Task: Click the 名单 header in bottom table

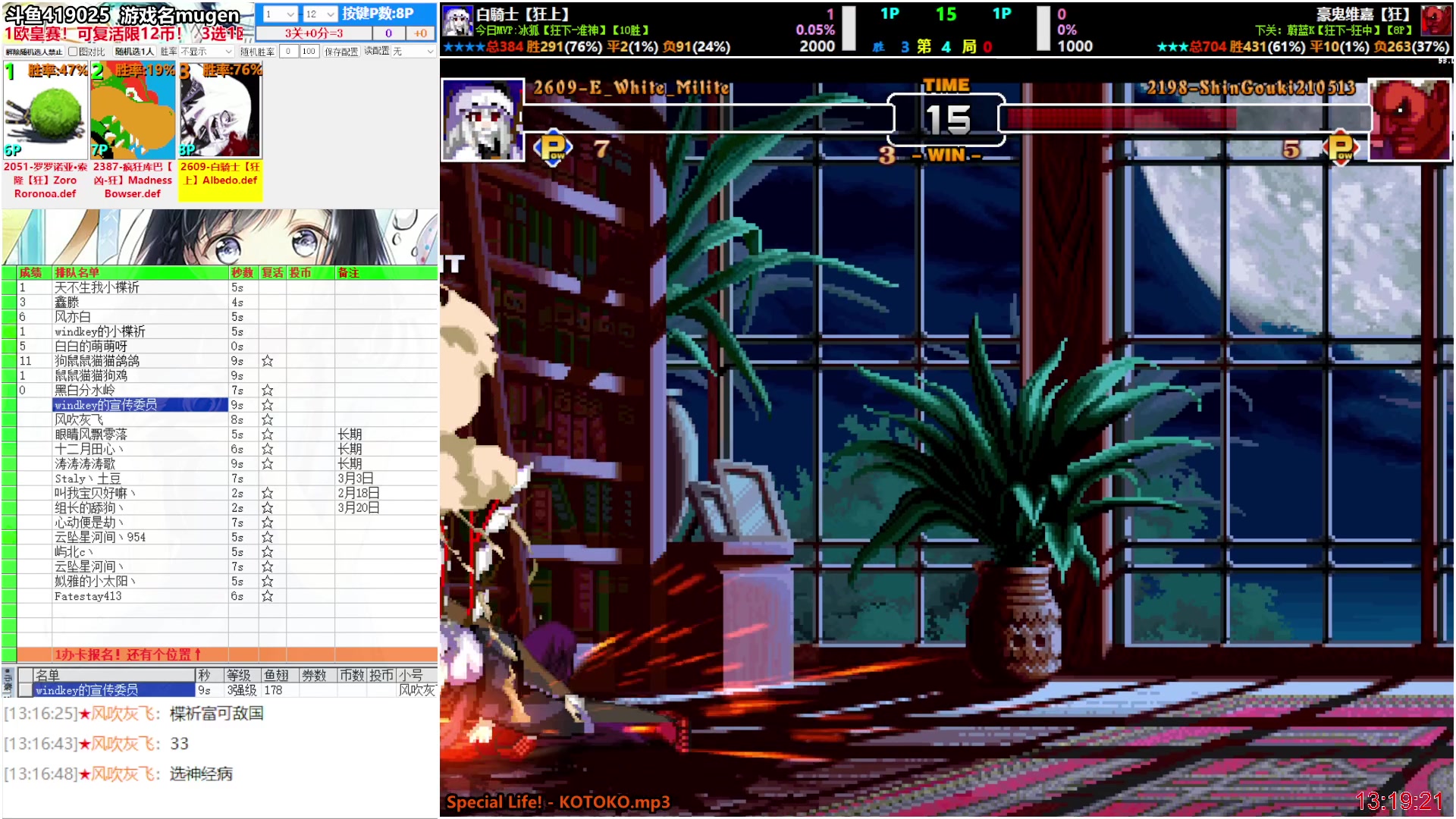Action: click(114, 675)
